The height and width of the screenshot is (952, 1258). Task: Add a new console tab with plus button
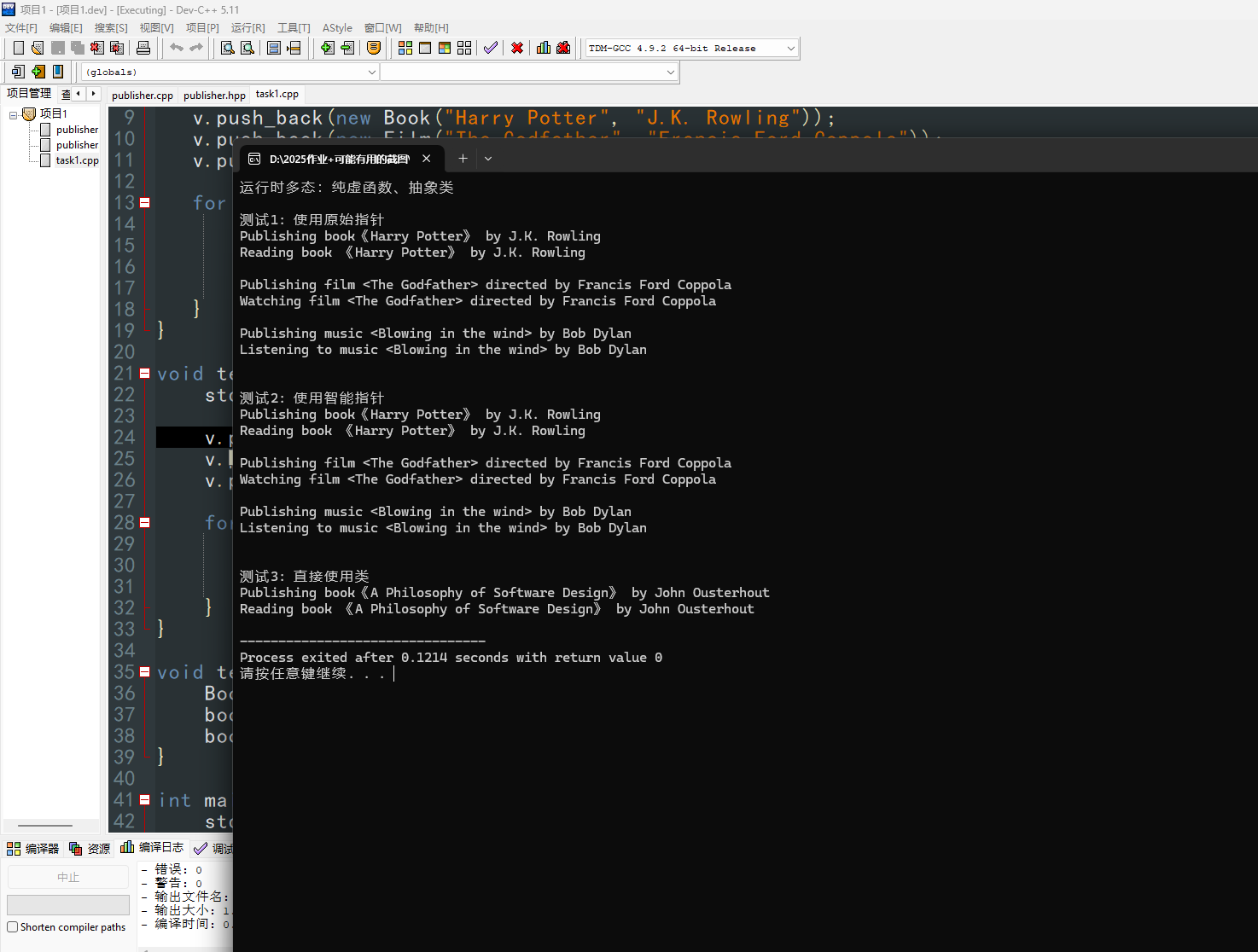tap(463, 159)
